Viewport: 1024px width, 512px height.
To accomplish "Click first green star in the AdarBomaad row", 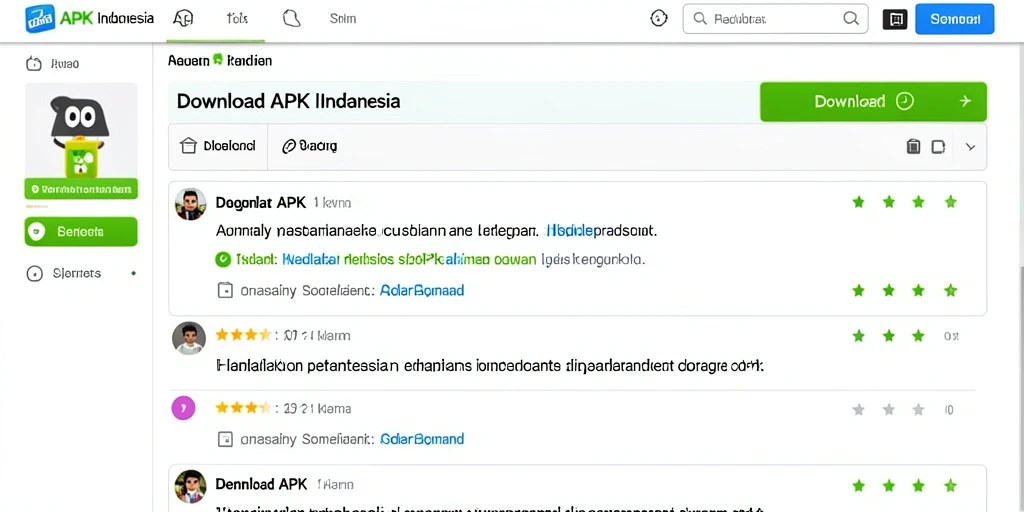I will pyautogui.click(x=858, y=290).
